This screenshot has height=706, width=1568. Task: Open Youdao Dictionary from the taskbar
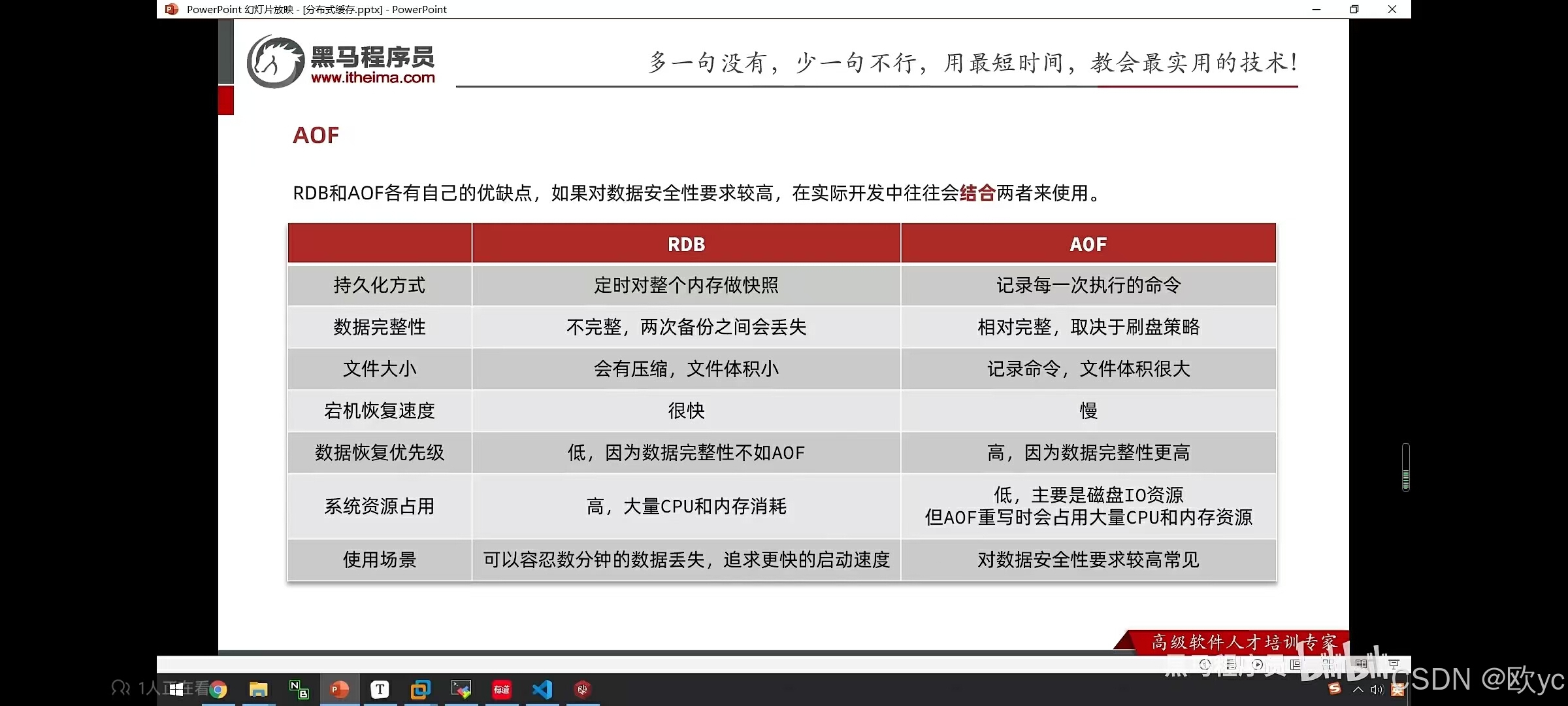(x=502, y=689)
